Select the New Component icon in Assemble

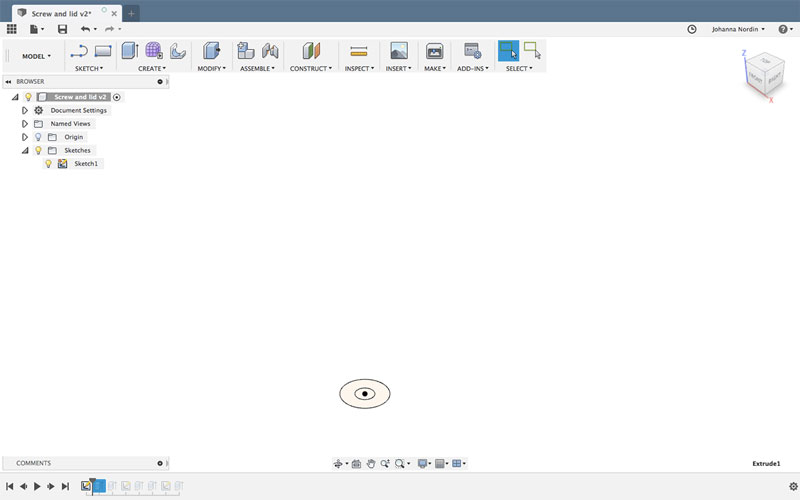(x=246, y=51)
